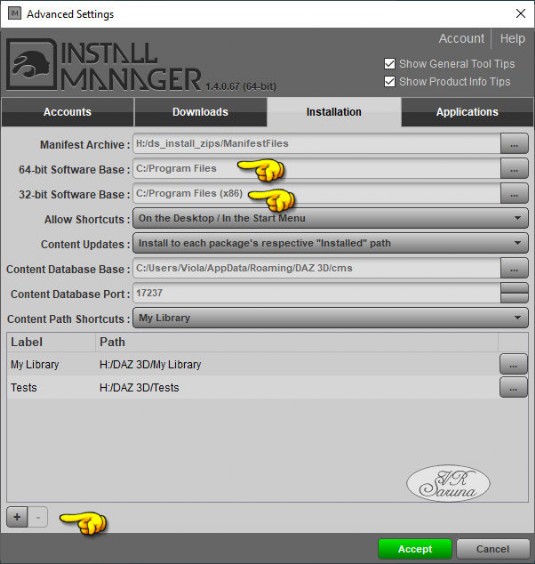Cancel the settings dialog
The width and height of the screenshot is (535, 564).
(x=493, y=549)
